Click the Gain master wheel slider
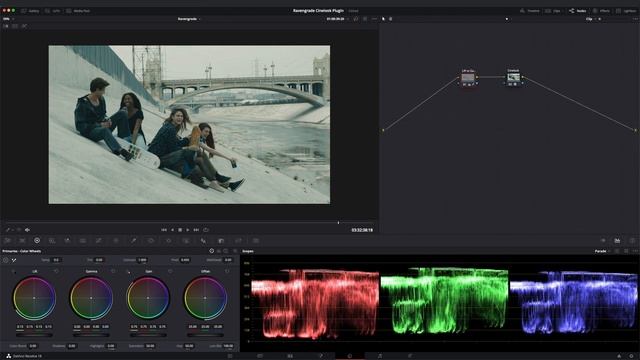The height and width of the screenshot is (360, 640). (x=148, y=335)
